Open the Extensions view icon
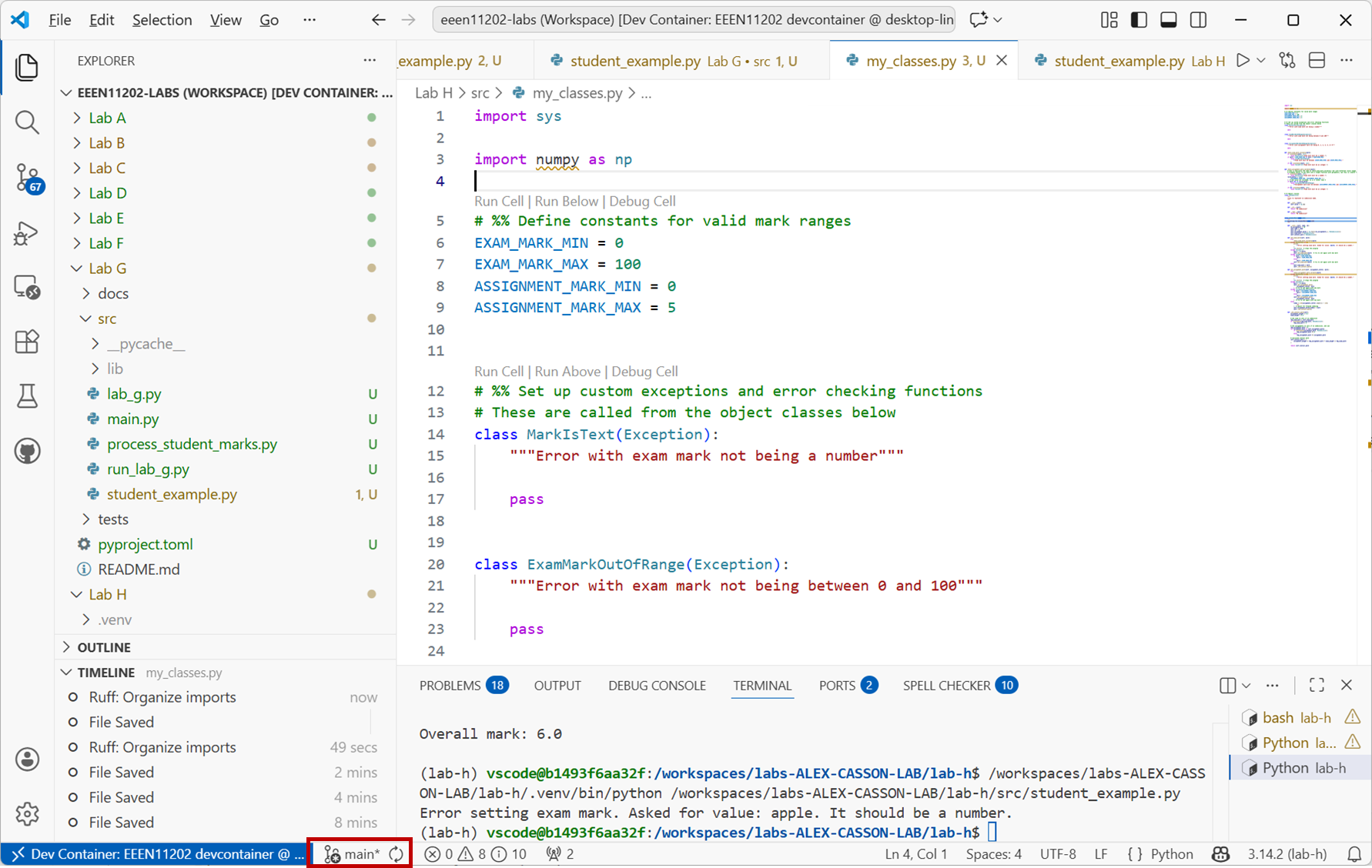Image resolution: width=1372 pixels, height=868 pixels. pos(28,342)
